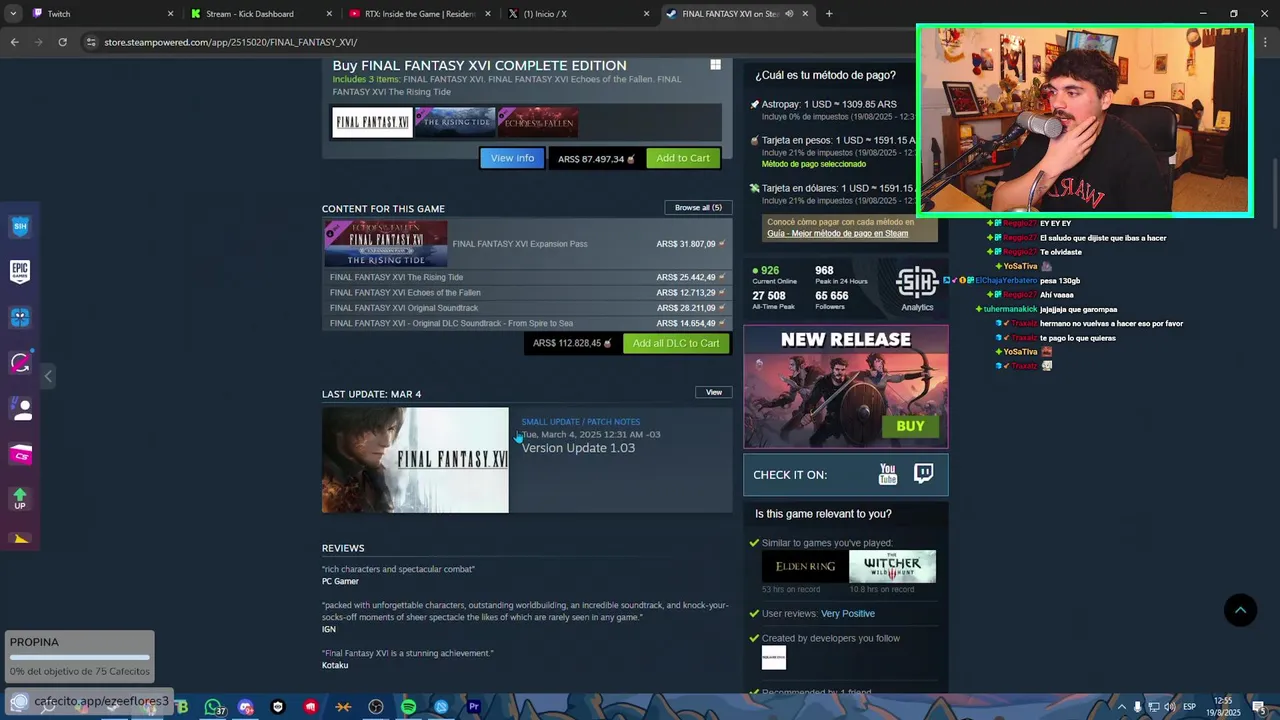
Task: Click The Rising Tide bundle thumbnail
Action: click(456, 122)
